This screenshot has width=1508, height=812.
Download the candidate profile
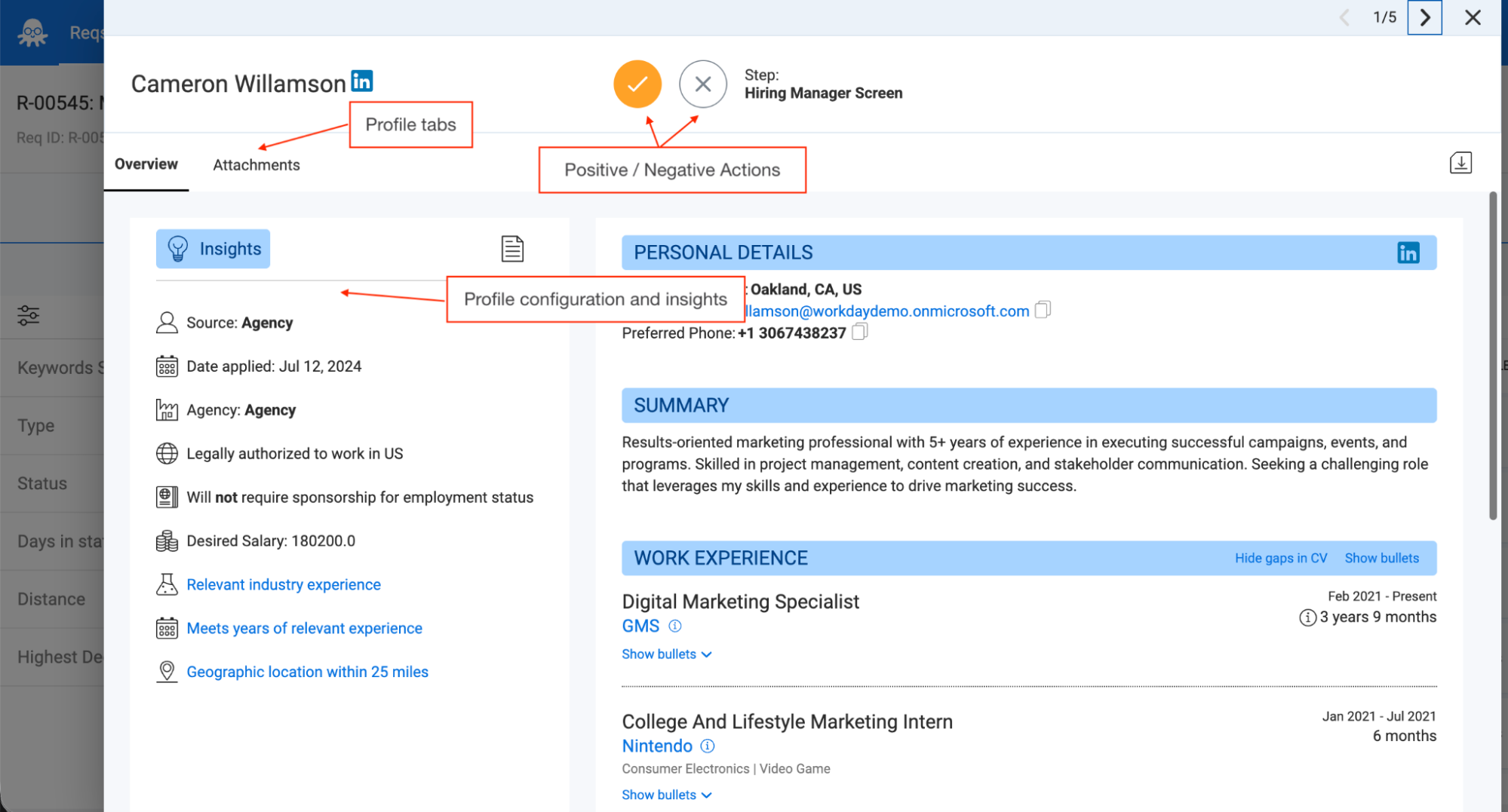(1460, 163)
